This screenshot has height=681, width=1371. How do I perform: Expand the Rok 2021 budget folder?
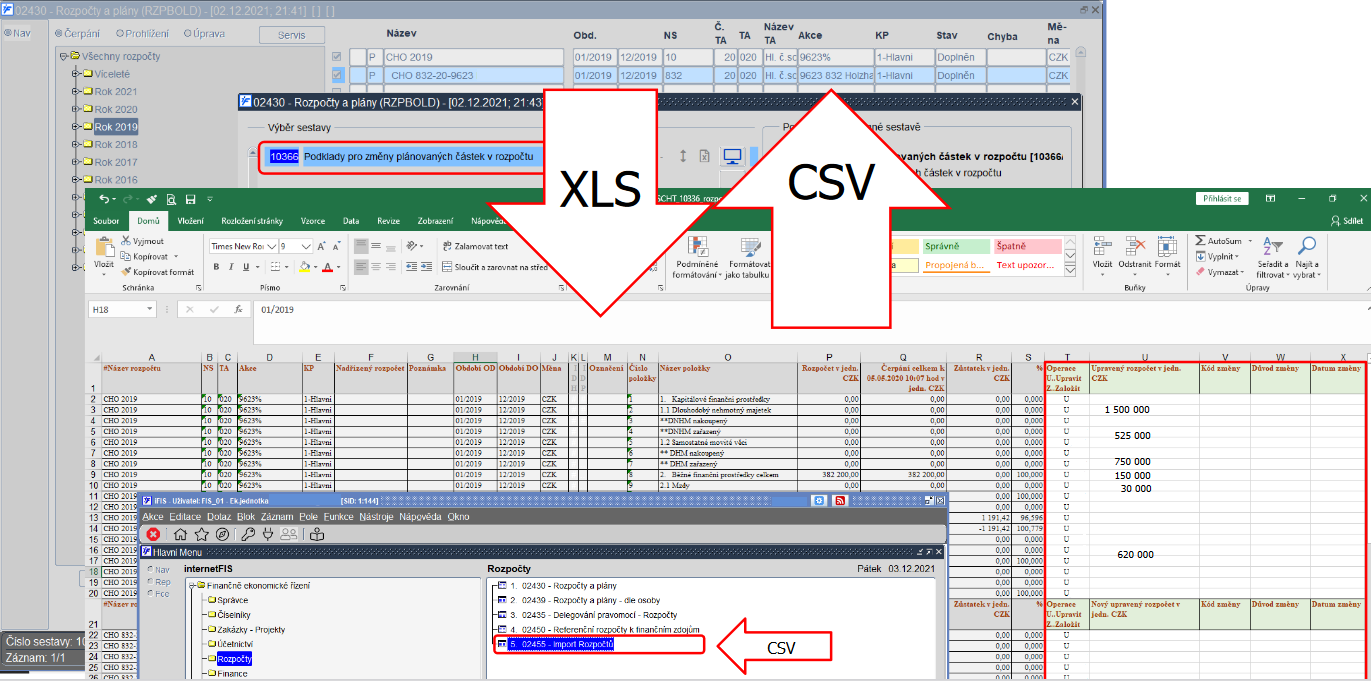(75, 92)
